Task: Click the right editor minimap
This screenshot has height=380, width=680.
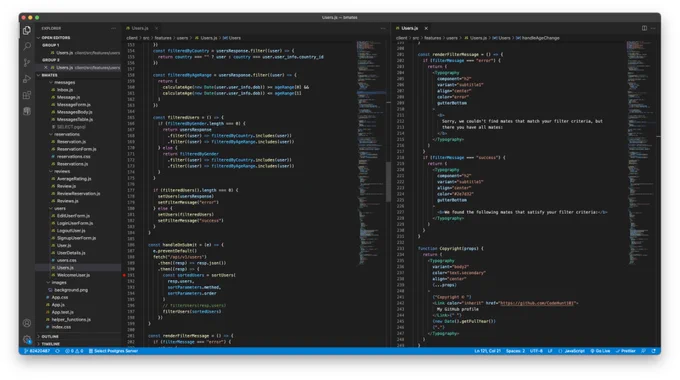Action: tap(641, 152)
